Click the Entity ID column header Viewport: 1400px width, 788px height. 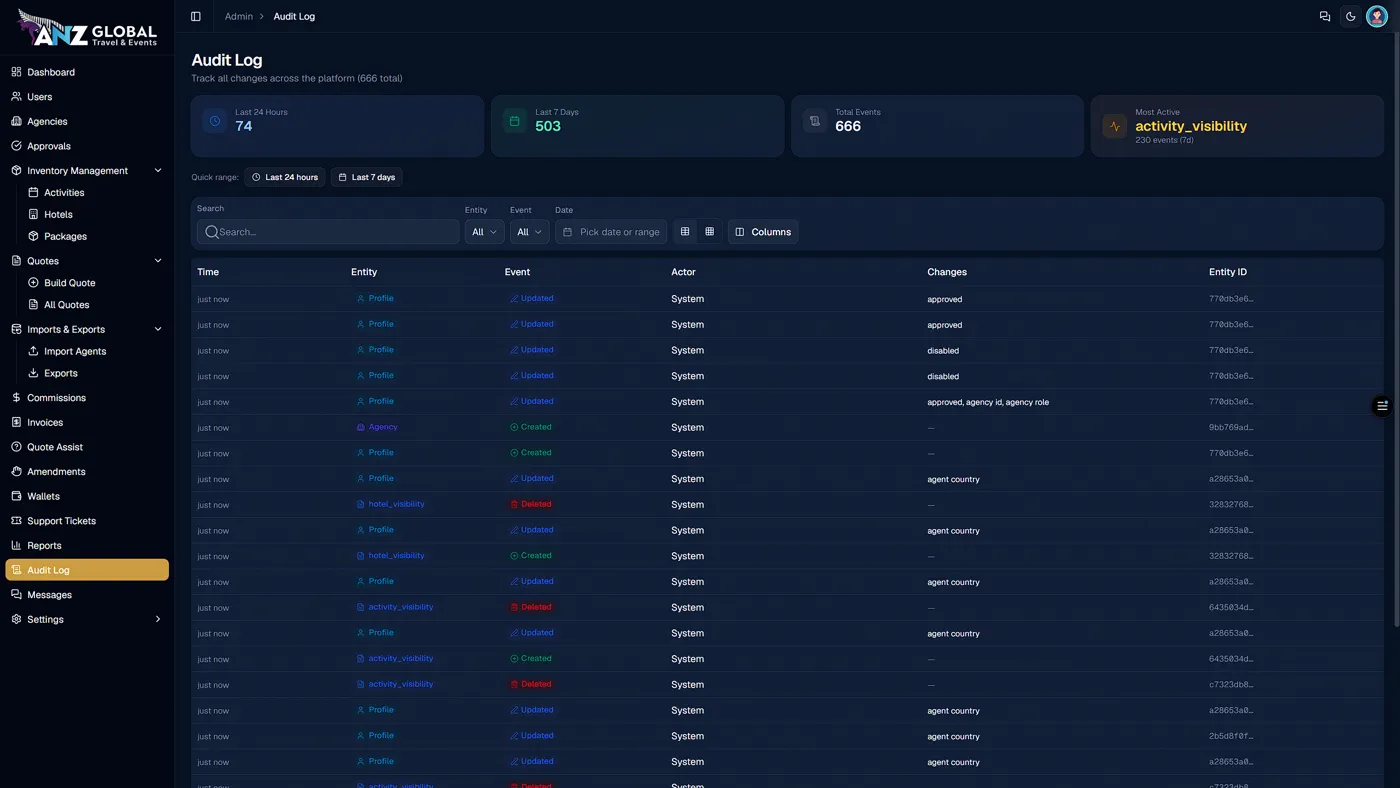point(1228,272)
